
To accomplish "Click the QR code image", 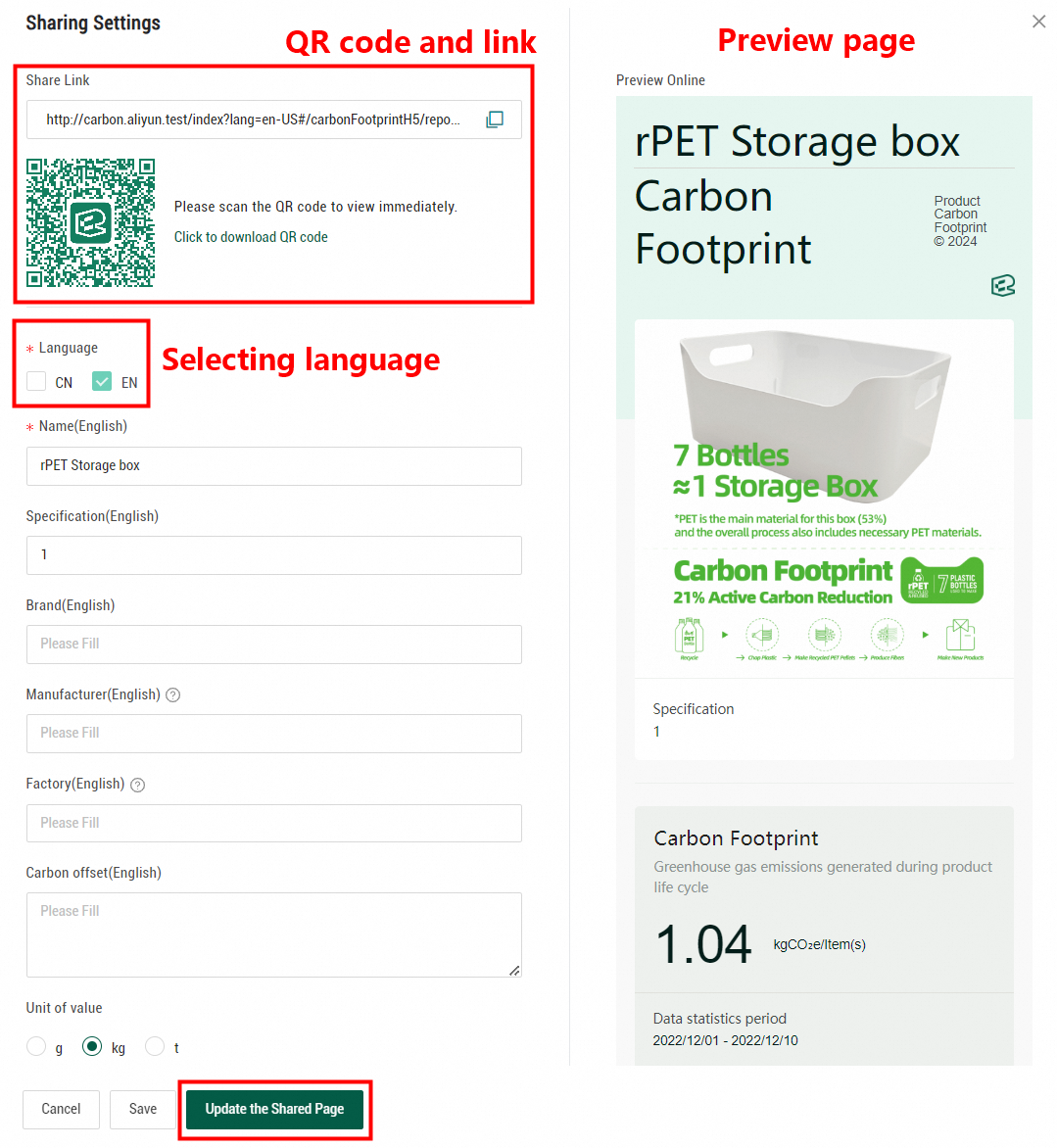I will point(90,222).
